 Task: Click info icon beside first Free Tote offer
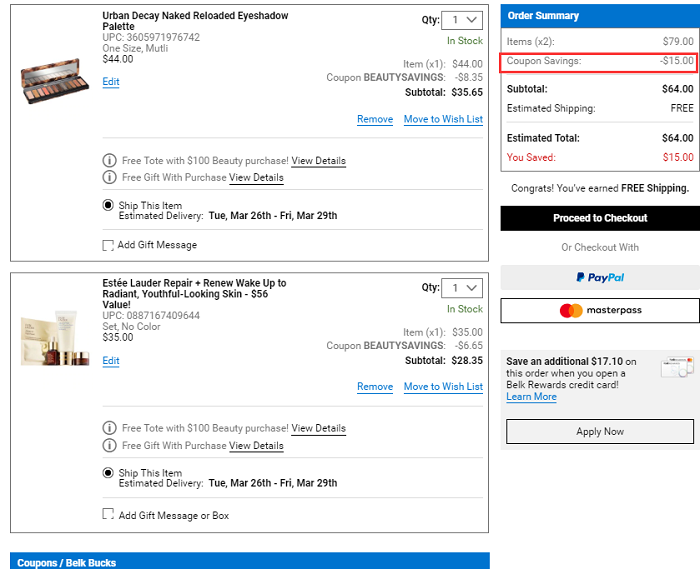[109, 161]
